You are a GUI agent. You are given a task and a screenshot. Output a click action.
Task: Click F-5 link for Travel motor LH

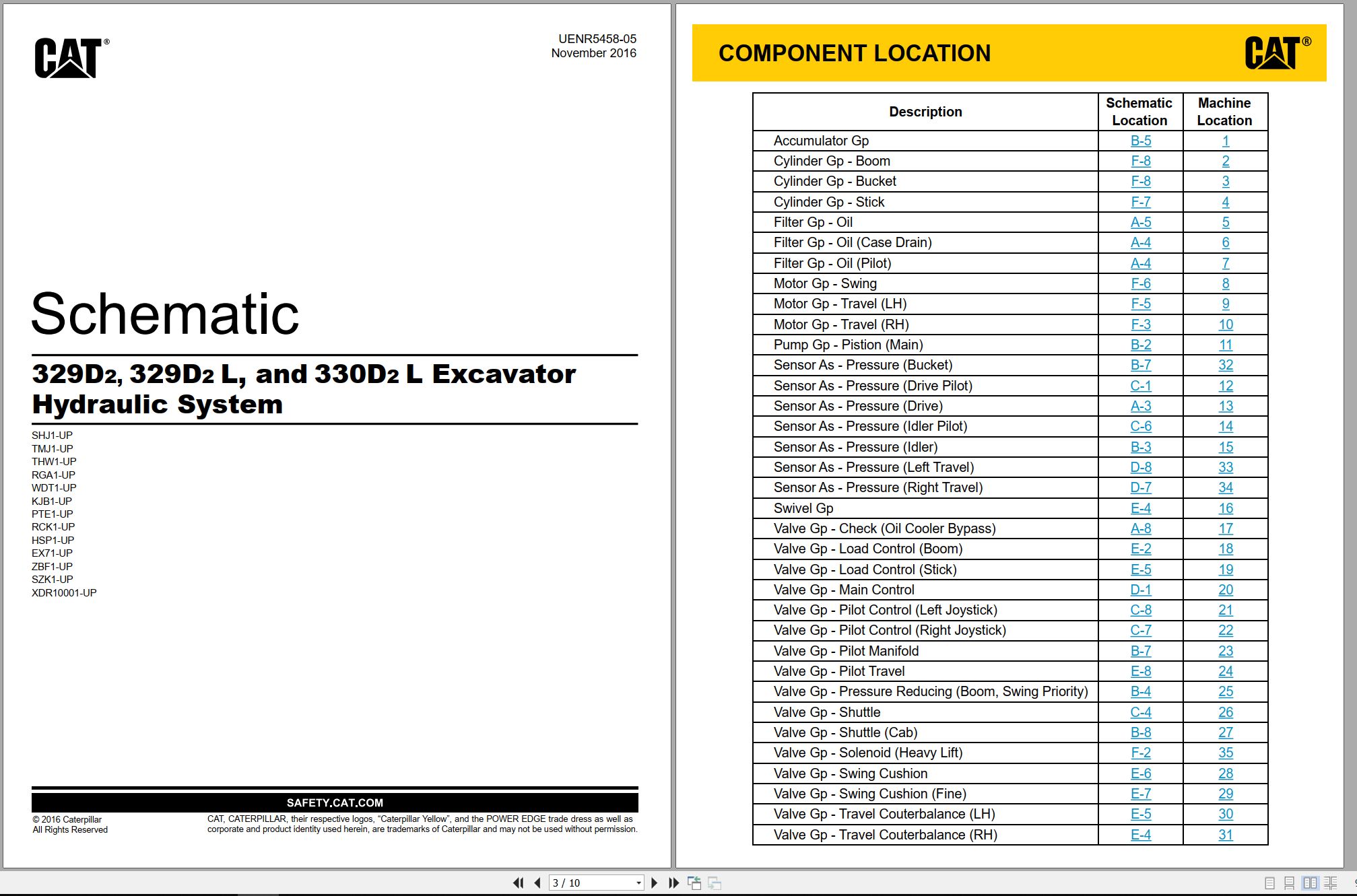click(1141, 304)
